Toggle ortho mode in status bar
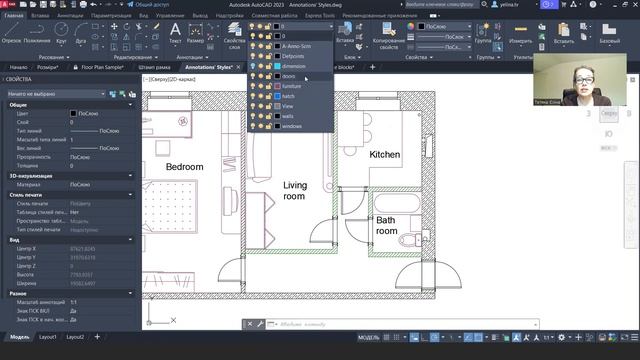This screenshot has width=640, height=360. click(424, 337)
